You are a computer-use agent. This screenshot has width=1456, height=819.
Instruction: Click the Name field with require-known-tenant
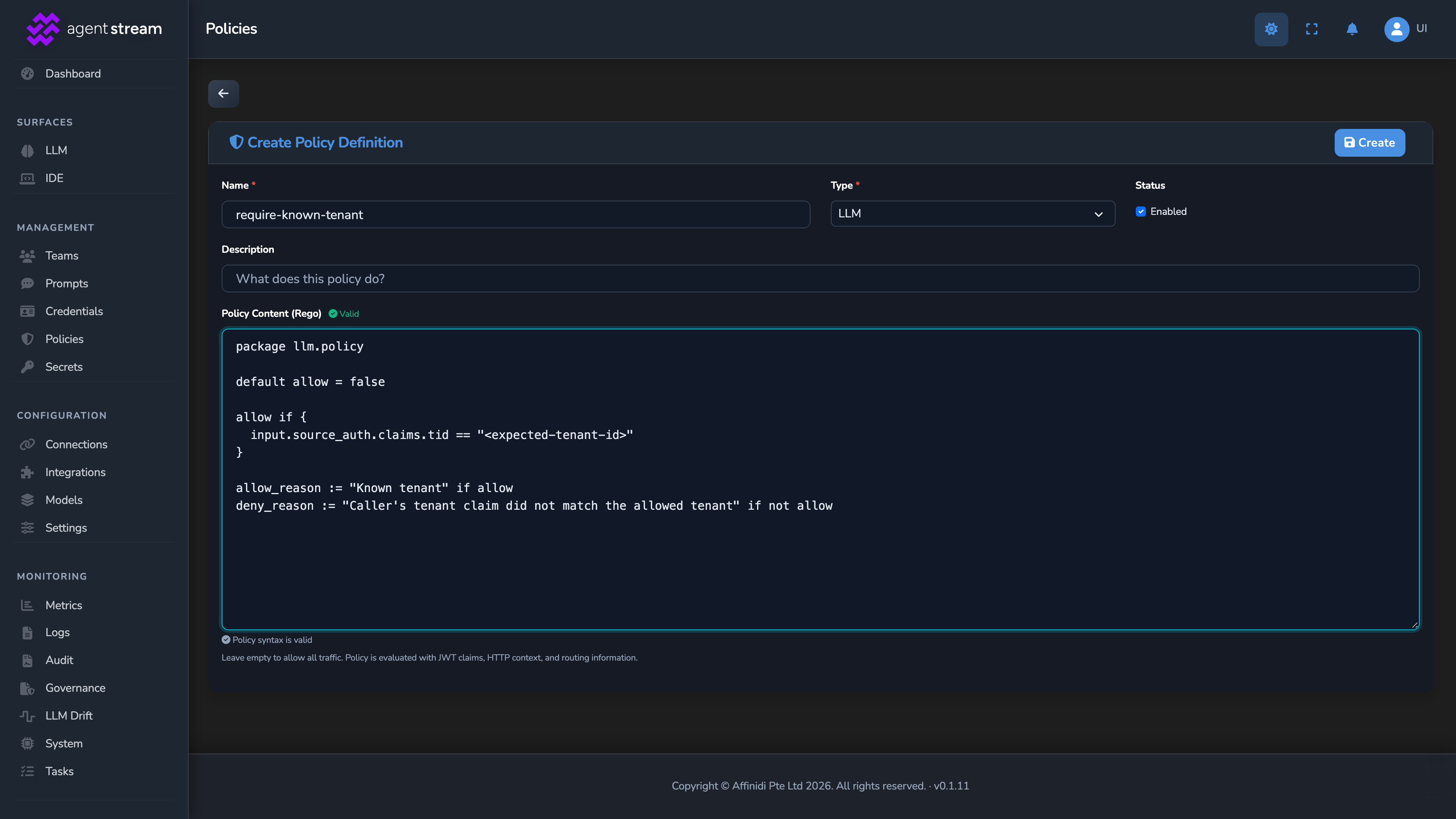516,214
